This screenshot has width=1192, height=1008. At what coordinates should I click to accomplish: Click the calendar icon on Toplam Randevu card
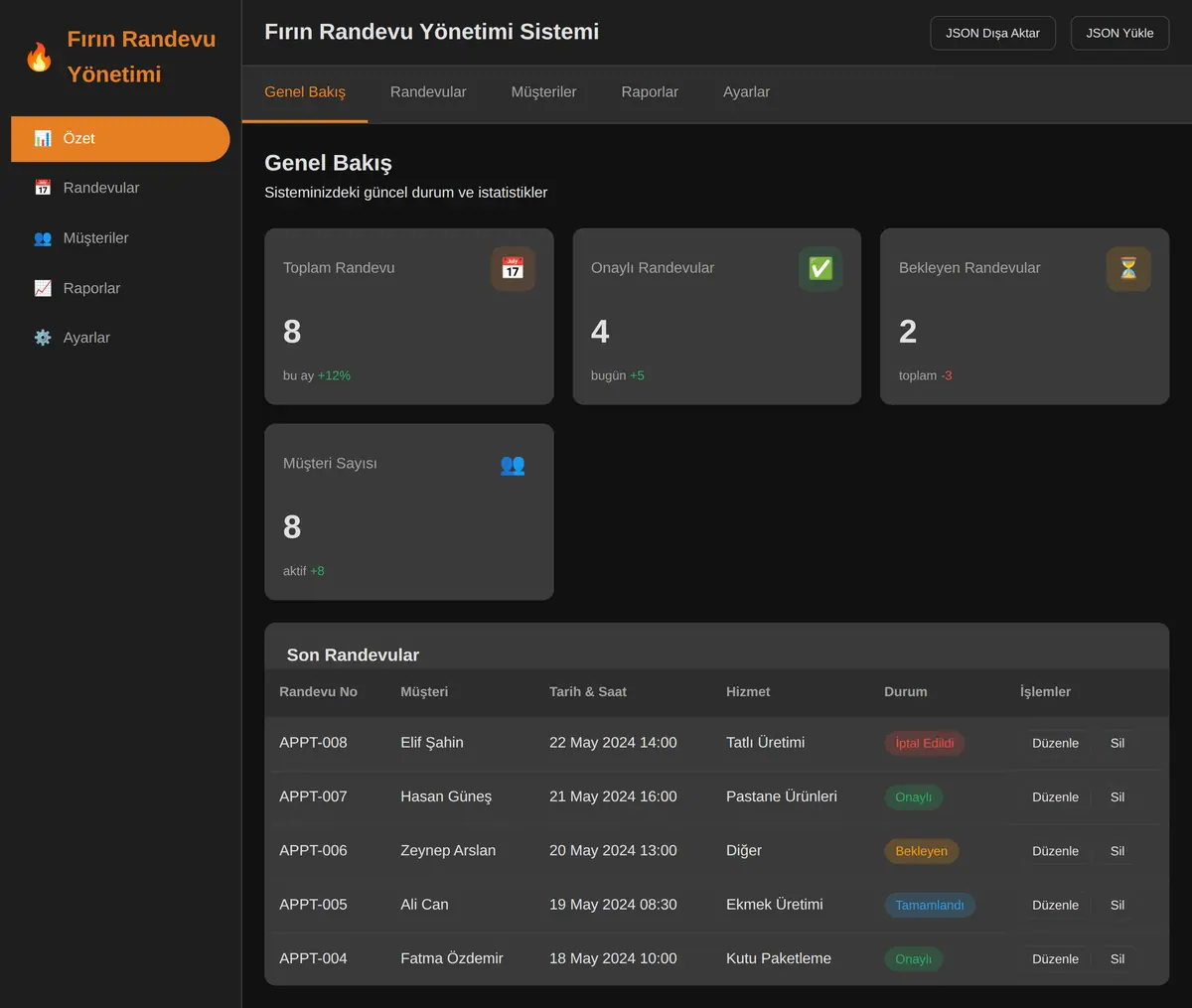[513, 268]
